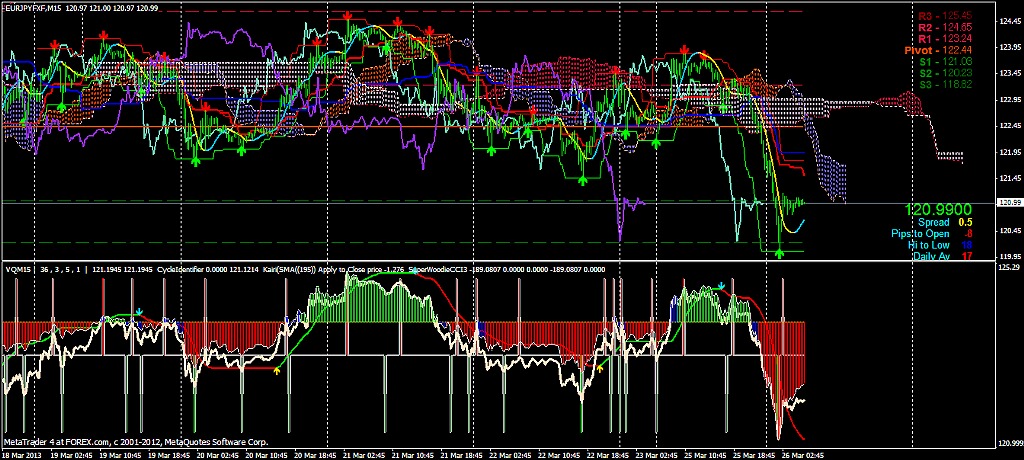Click the 25 Mar 10:45 time label
The image size is (1024, 460).
pyautogui.click(x=707, y=455)
